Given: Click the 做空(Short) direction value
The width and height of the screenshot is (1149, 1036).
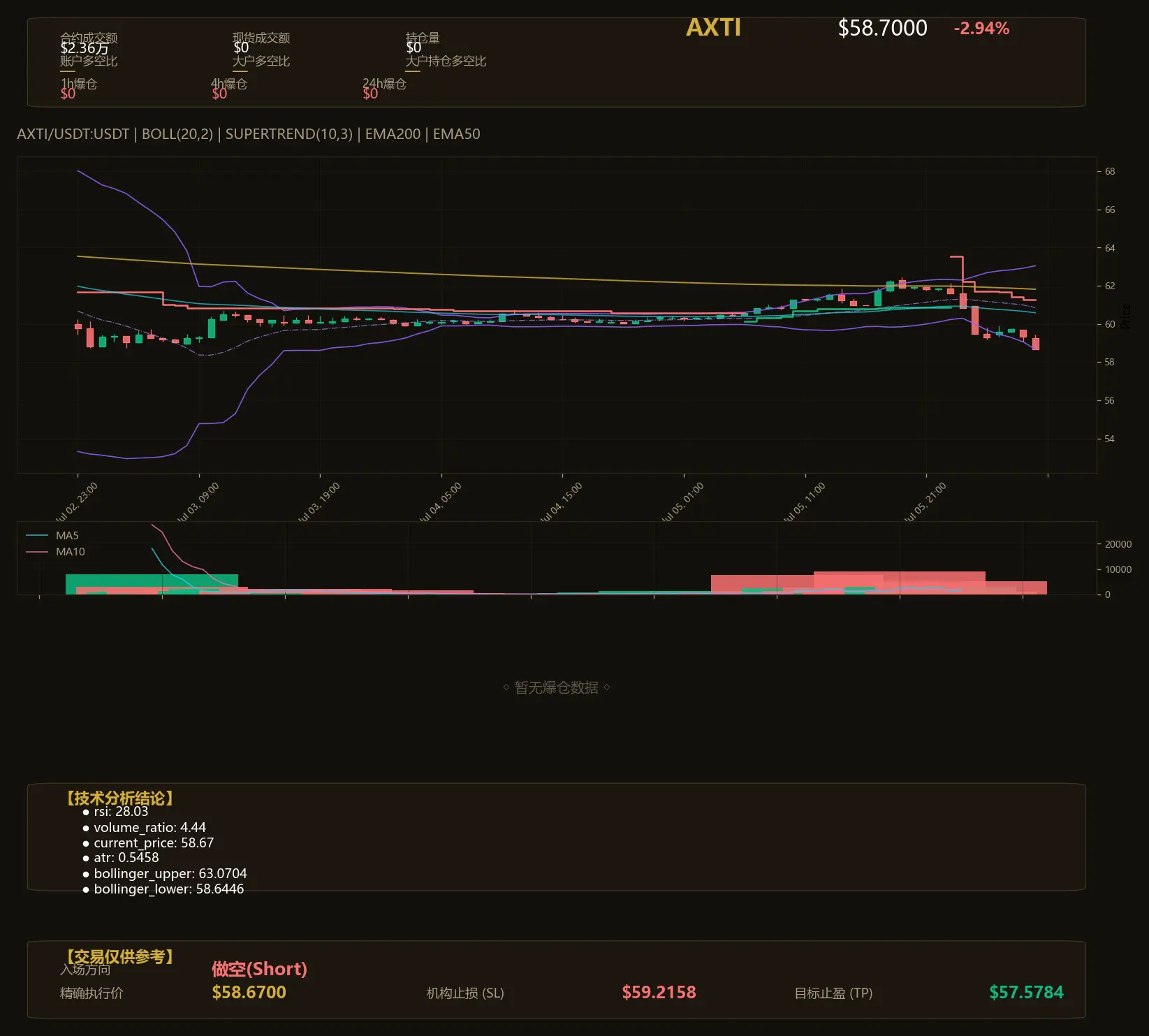Looking at the screenshot, I should [x=259, y=969].
